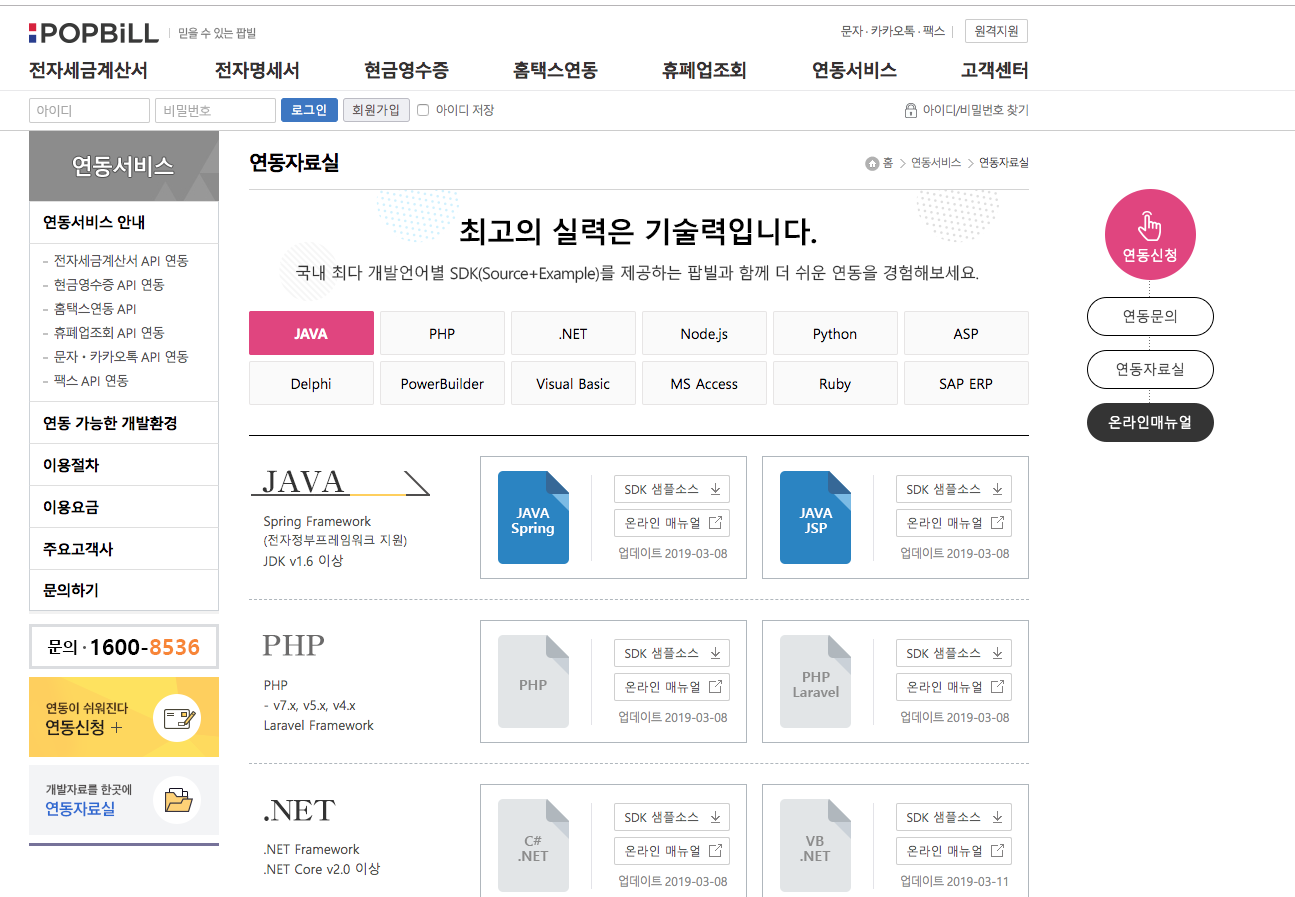Screen dimensions: 1295x897
Task: Open 현금영수증 API 연동 sidebar link
Action: 109,285
